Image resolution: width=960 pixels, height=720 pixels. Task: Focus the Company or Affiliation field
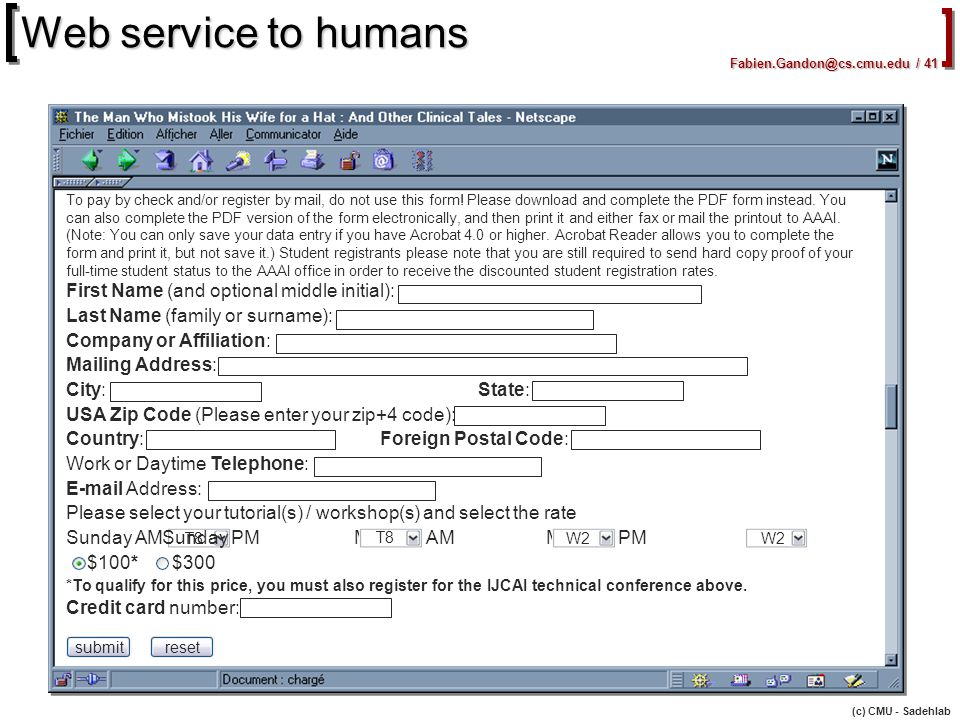click(446, 344)
